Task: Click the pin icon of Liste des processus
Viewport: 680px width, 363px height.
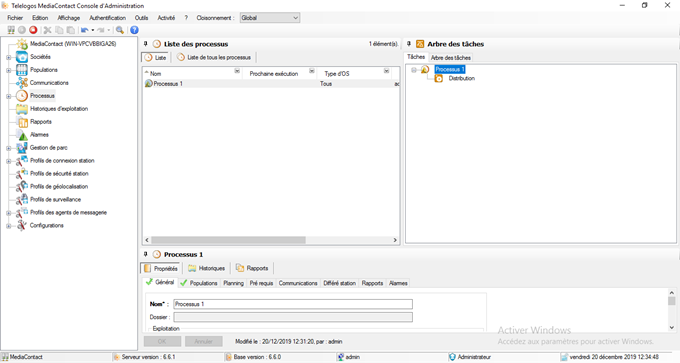Action: (146, 44)
